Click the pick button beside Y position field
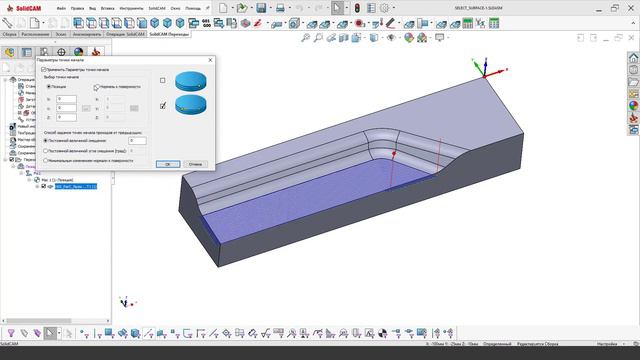 pos(86,108)
